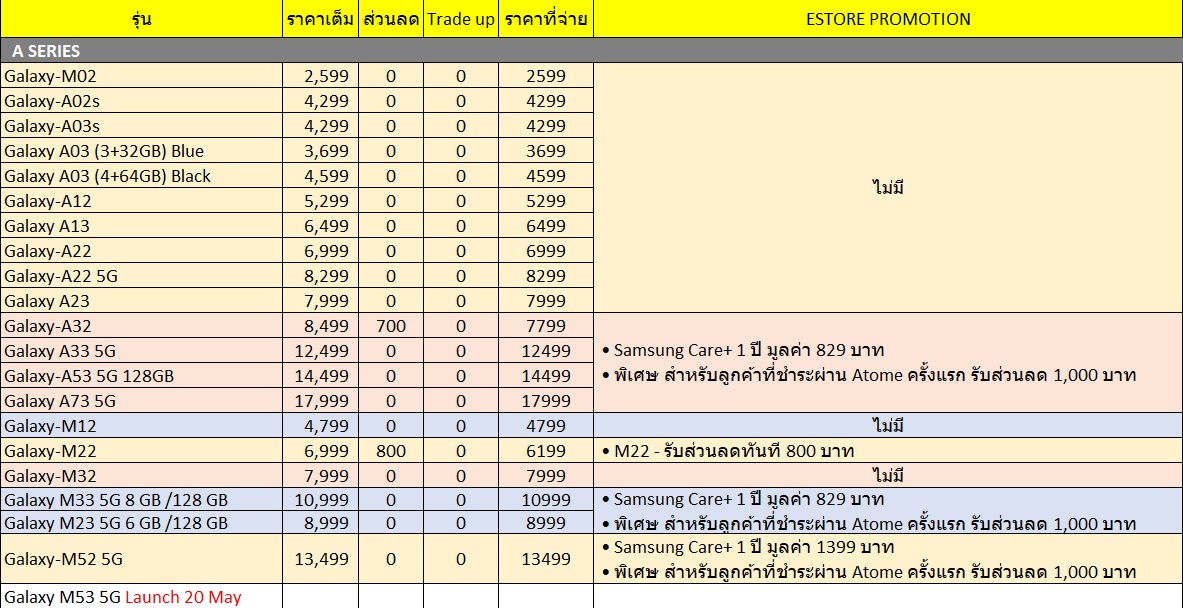Click paid price "7799" of Galaxy-A32
The image size is (1183, 608).
545,326
